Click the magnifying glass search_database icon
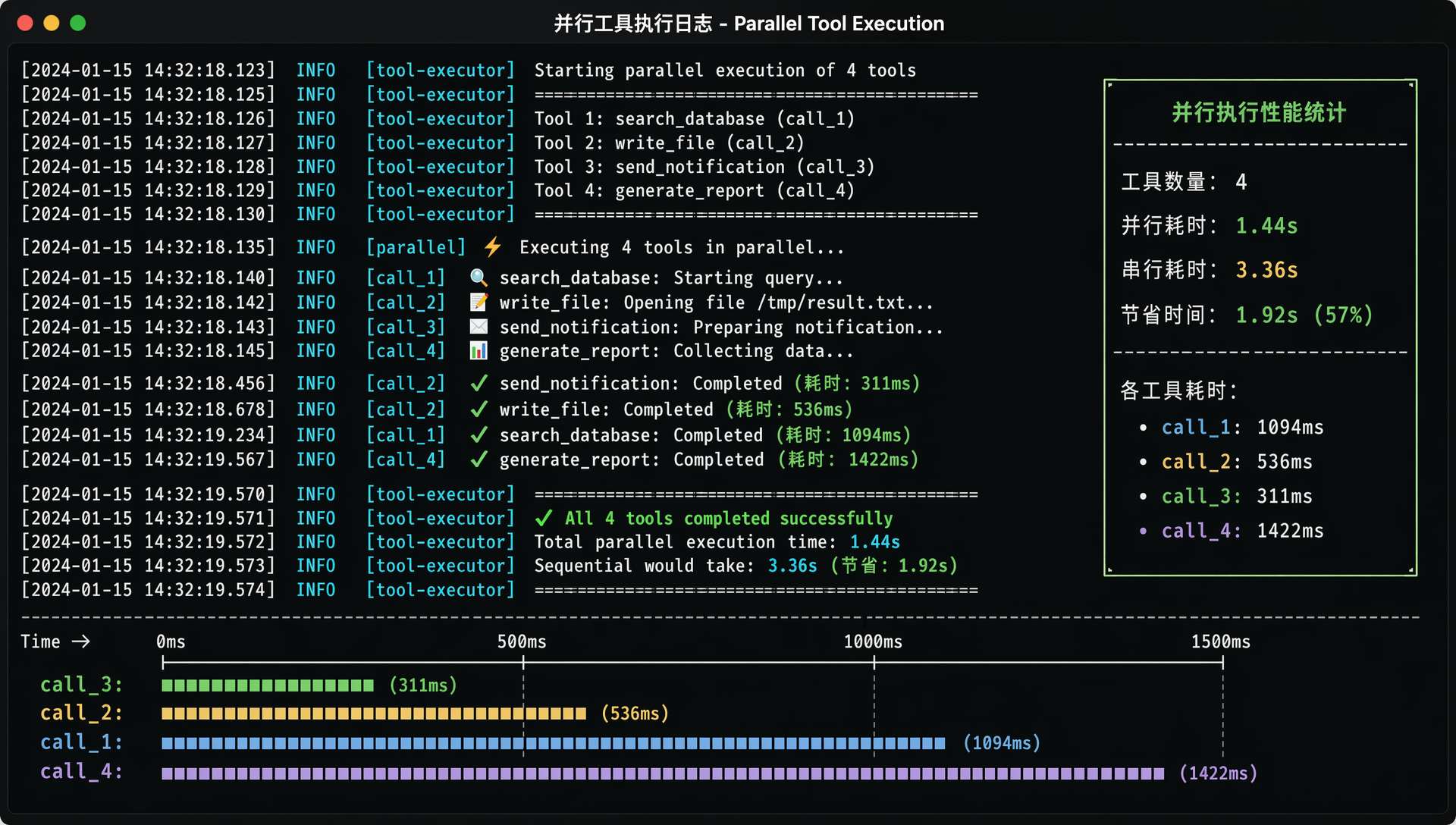This screenshot has height=825, width=1456. click(x=479, y=278)
